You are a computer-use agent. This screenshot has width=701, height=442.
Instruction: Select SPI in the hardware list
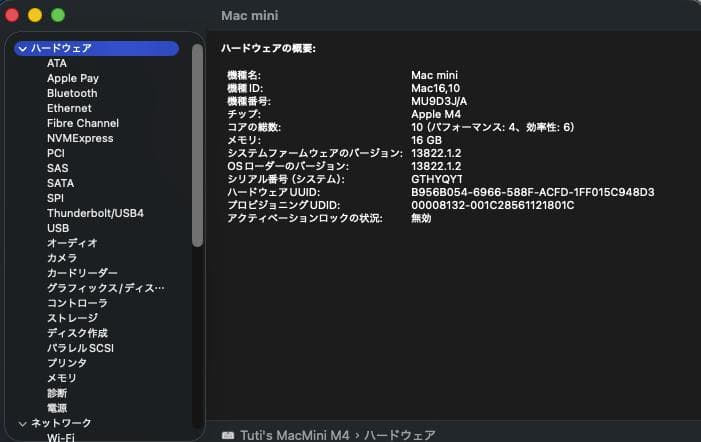pos(55,198)
